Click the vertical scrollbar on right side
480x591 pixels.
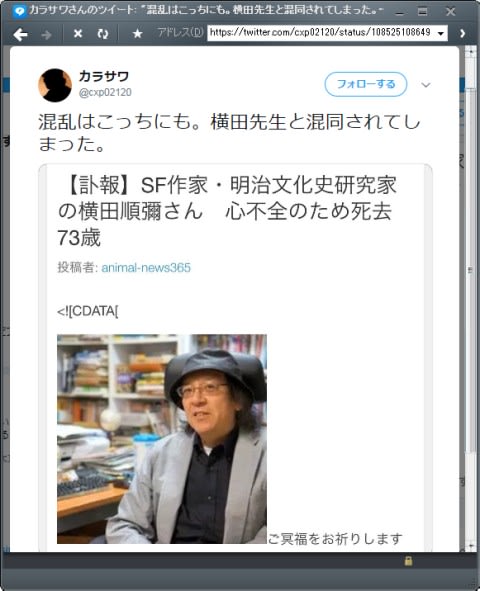(471, 298)
